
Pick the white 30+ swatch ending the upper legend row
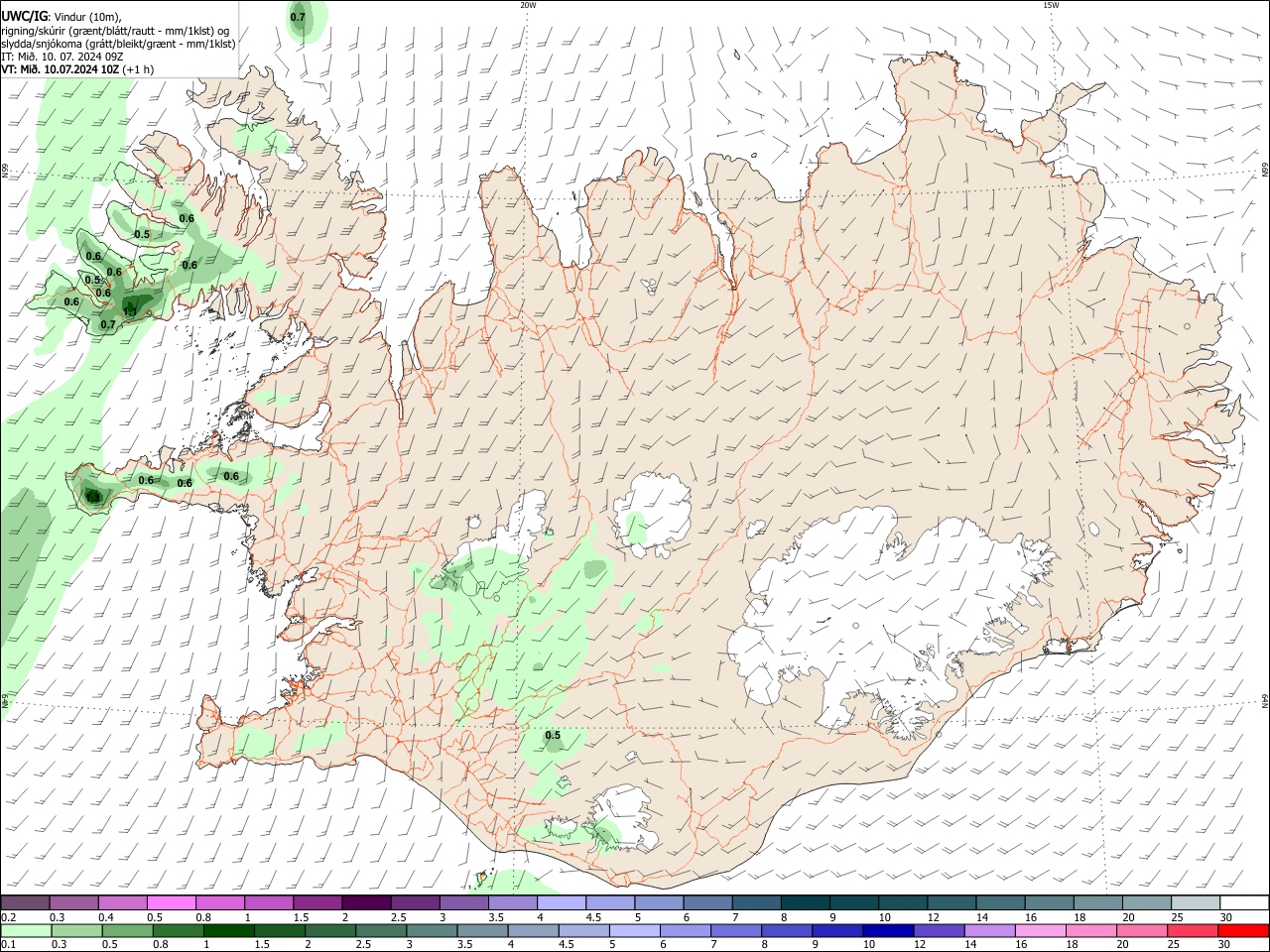click(x=1244, y=903)
